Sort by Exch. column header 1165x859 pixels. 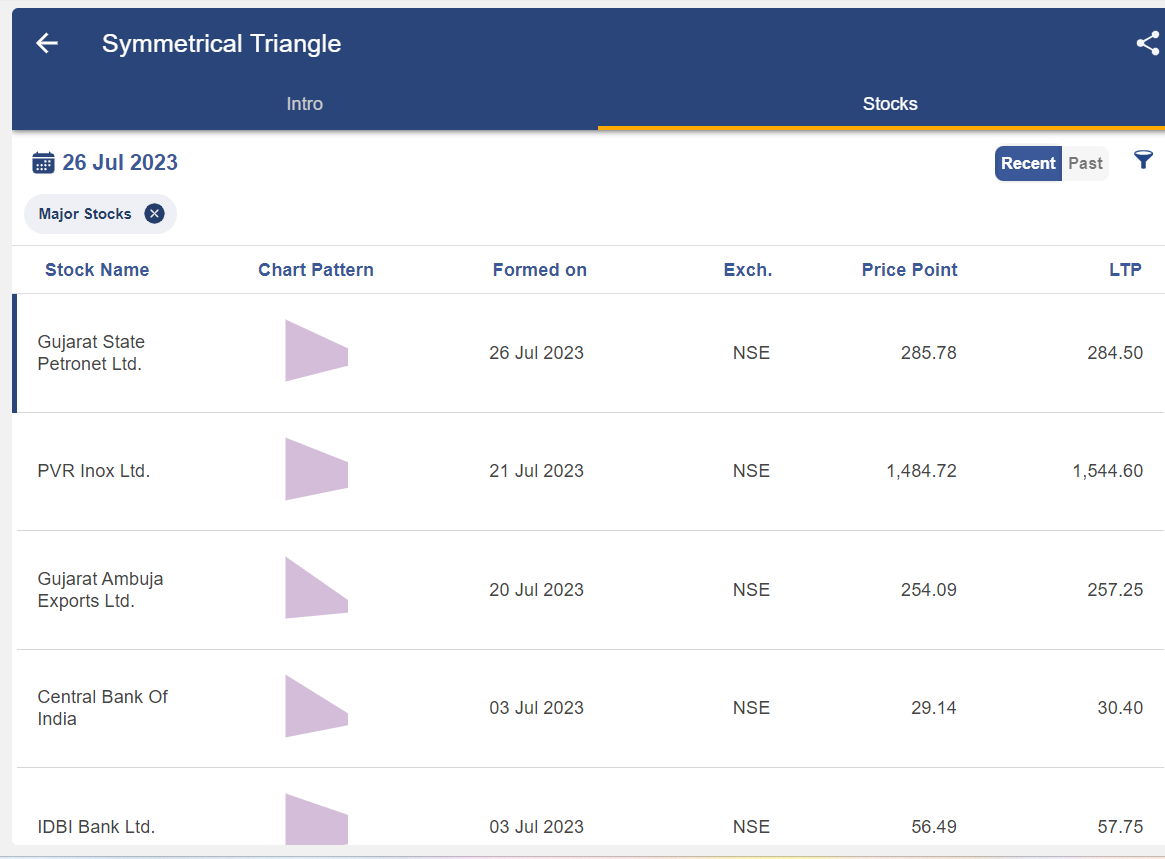coord(747,270)
